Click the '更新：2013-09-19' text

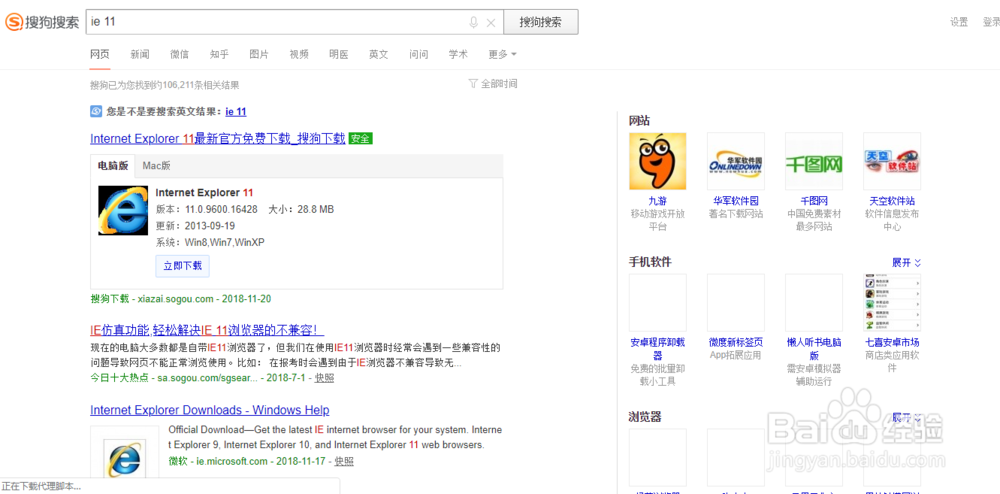[195, 226]
